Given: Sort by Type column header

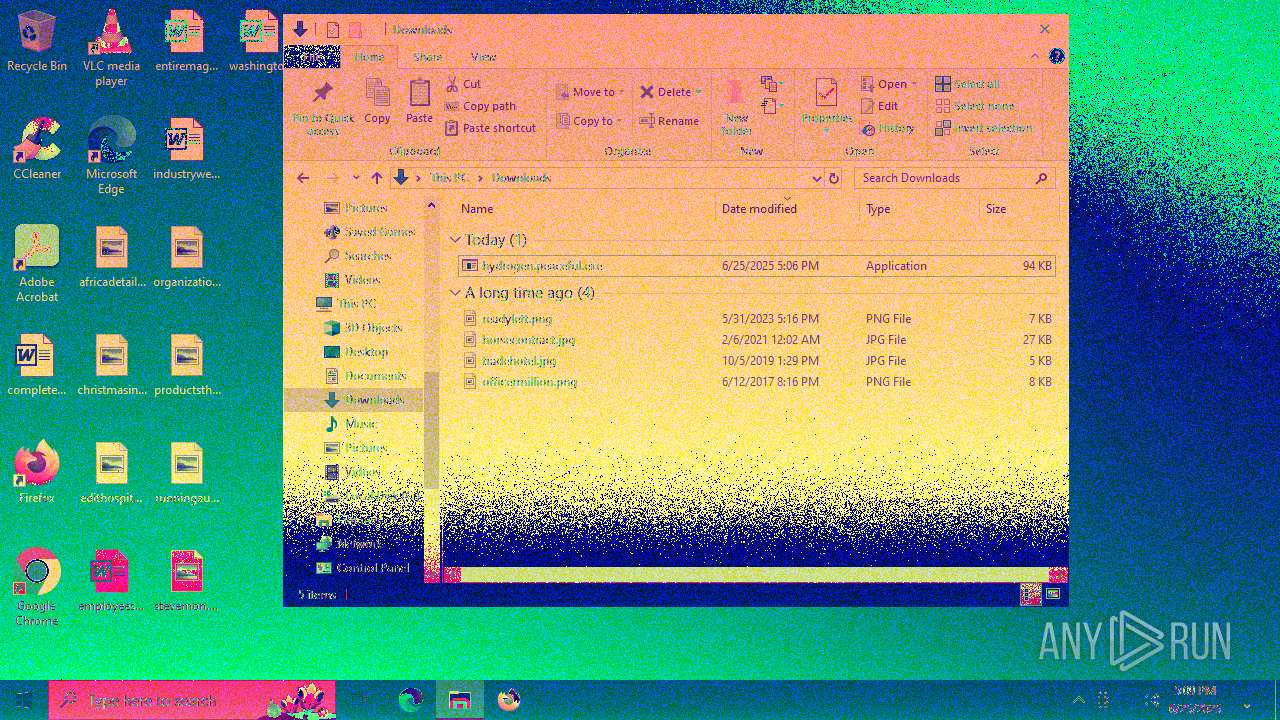Looking at the screenshot, I should (x=920, y=209).
